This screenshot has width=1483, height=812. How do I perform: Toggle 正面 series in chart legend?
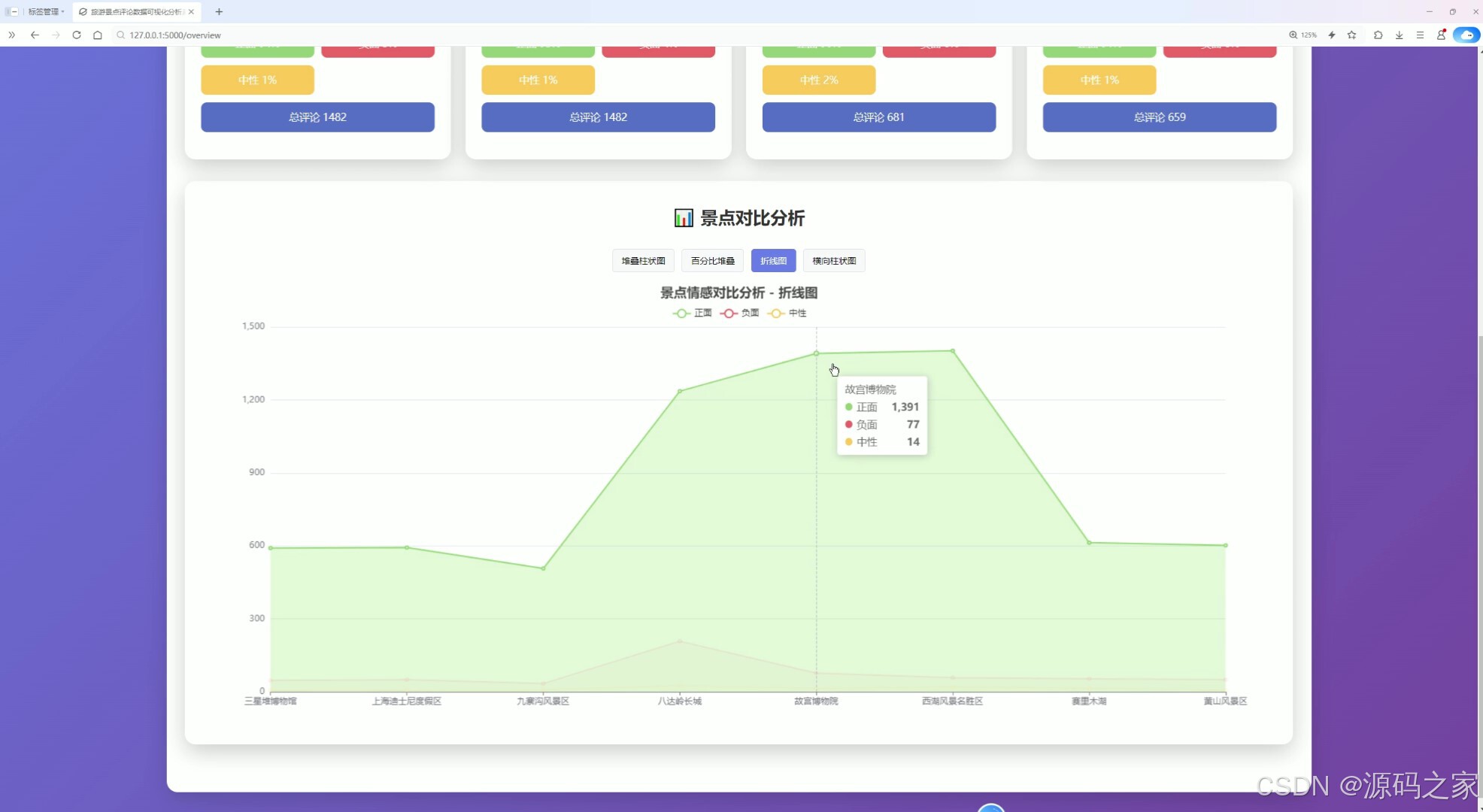click(693, 314)
